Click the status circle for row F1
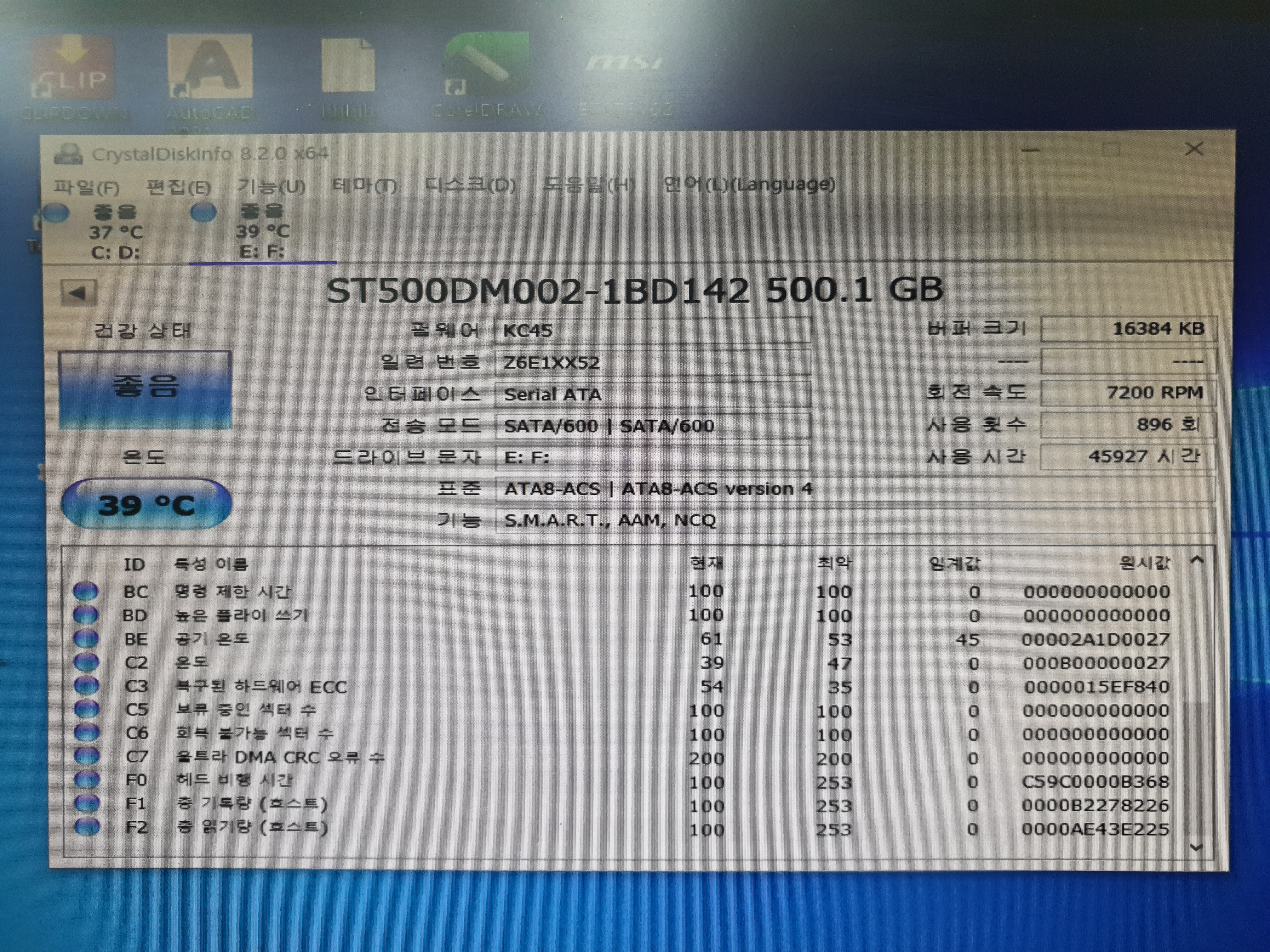1270x952 pixels. coord(87,803)
